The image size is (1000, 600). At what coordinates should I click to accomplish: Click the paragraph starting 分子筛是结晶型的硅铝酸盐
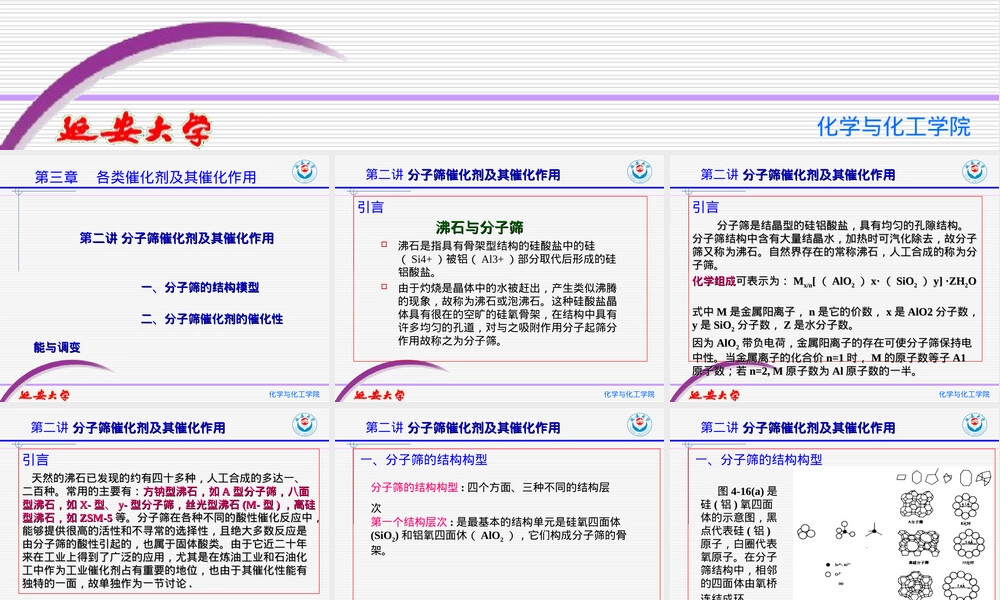834,245
